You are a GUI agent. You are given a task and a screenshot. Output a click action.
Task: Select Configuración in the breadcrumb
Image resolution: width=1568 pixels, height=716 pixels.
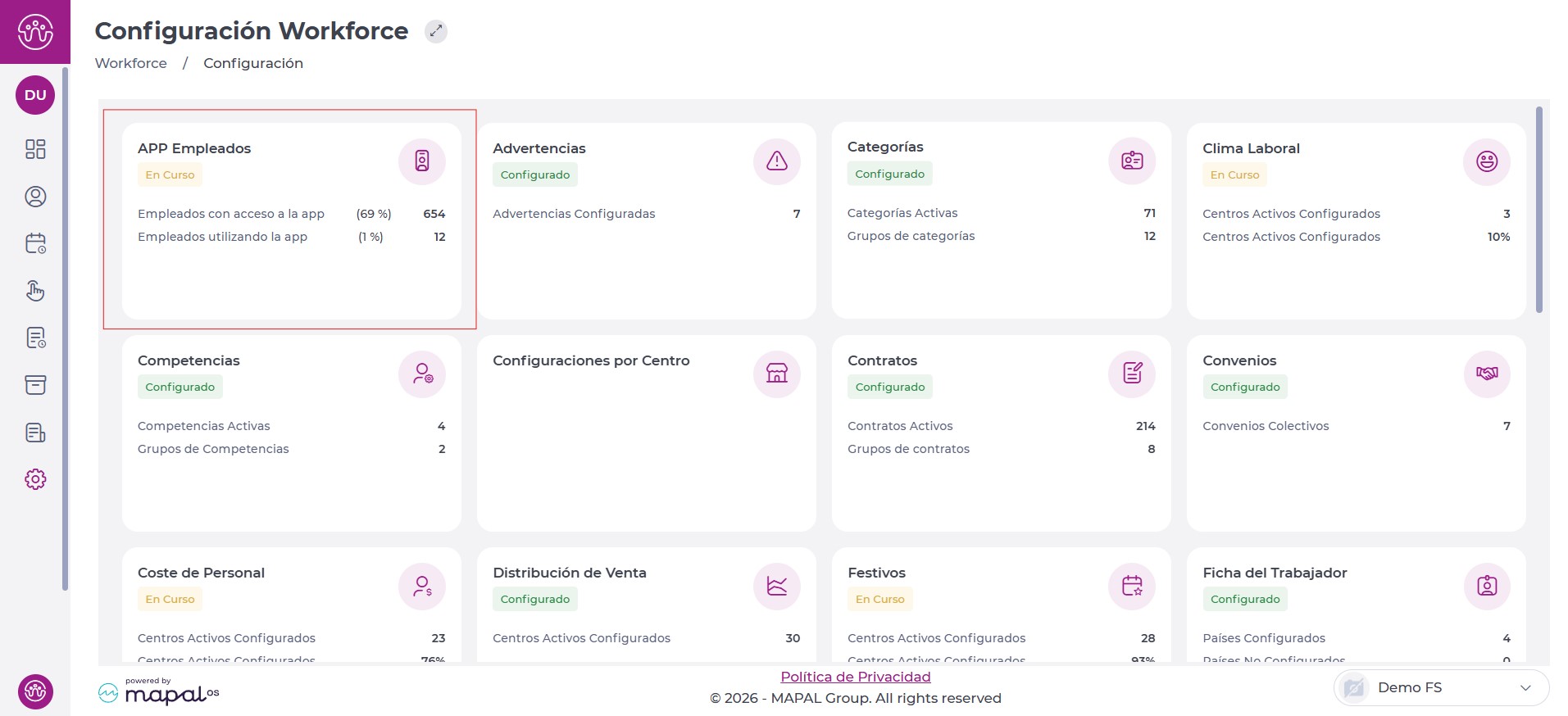252,63
